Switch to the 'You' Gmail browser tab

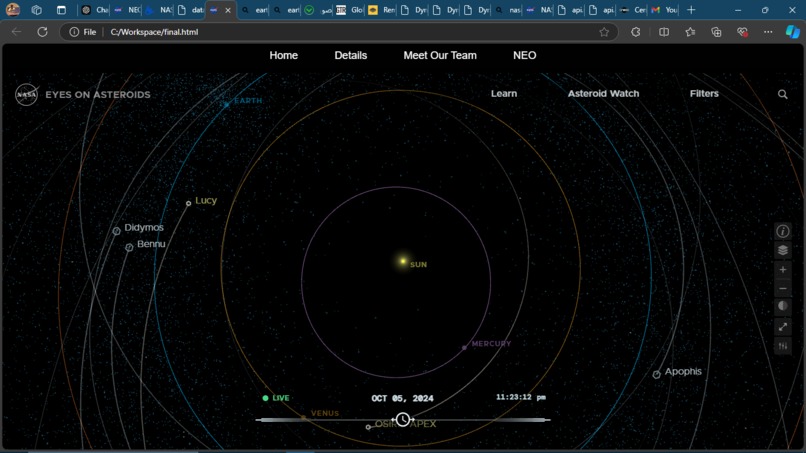tap(664, 10)
